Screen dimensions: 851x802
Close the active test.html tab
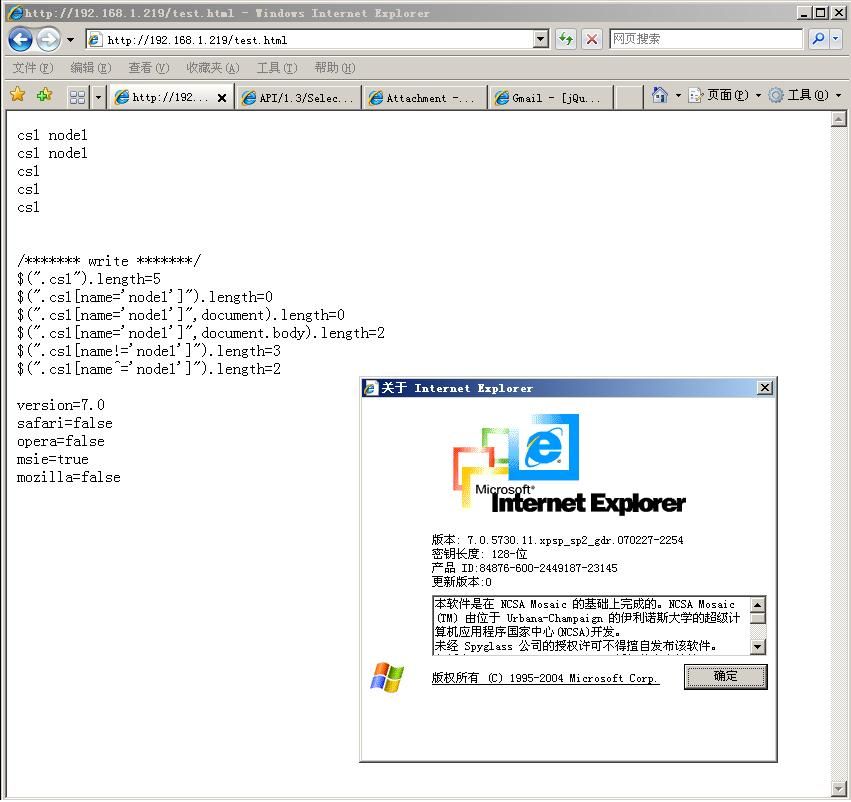pos(222,98)
